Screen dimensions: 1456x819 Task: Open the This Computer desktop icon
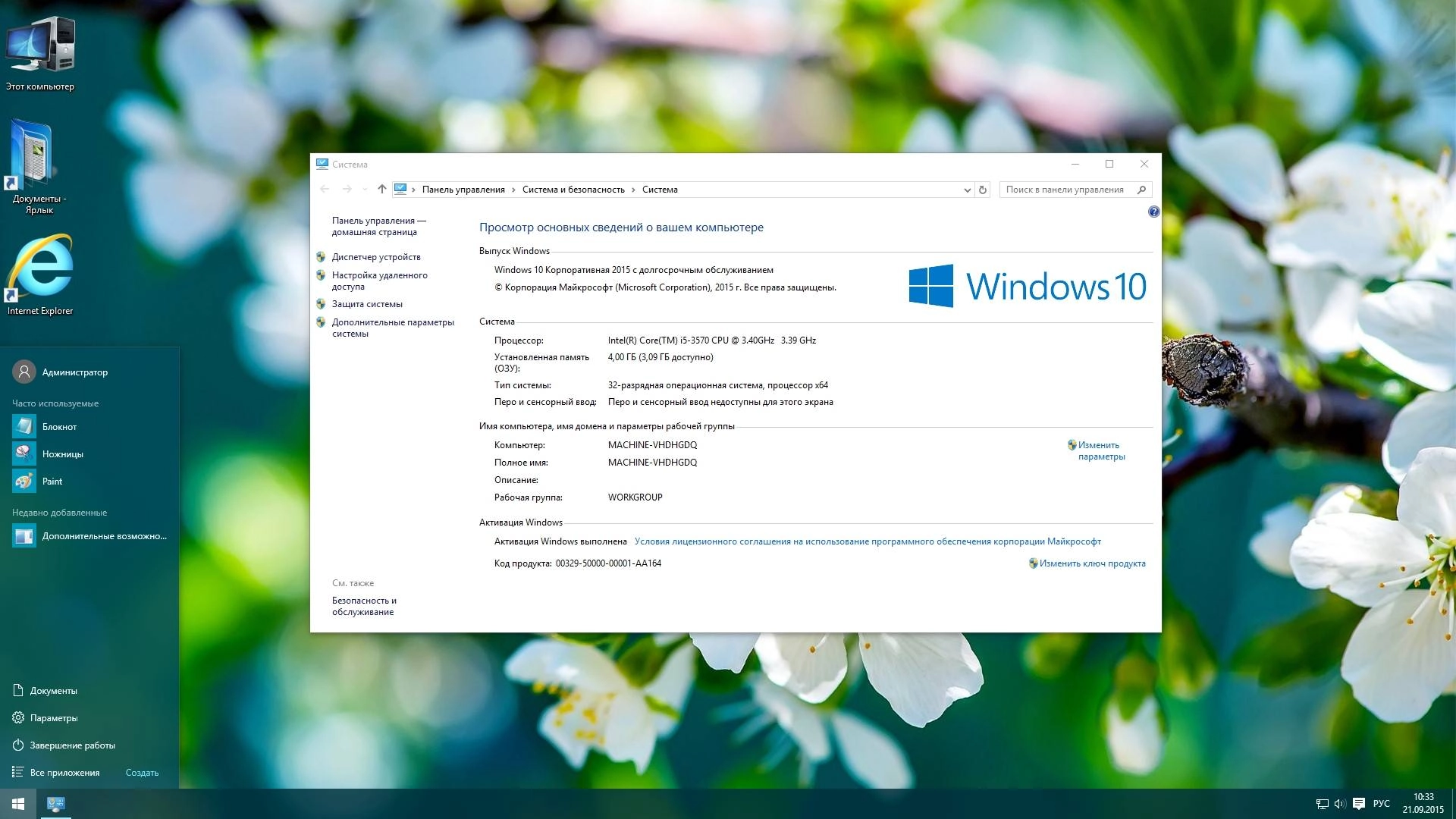pos(40,53)
